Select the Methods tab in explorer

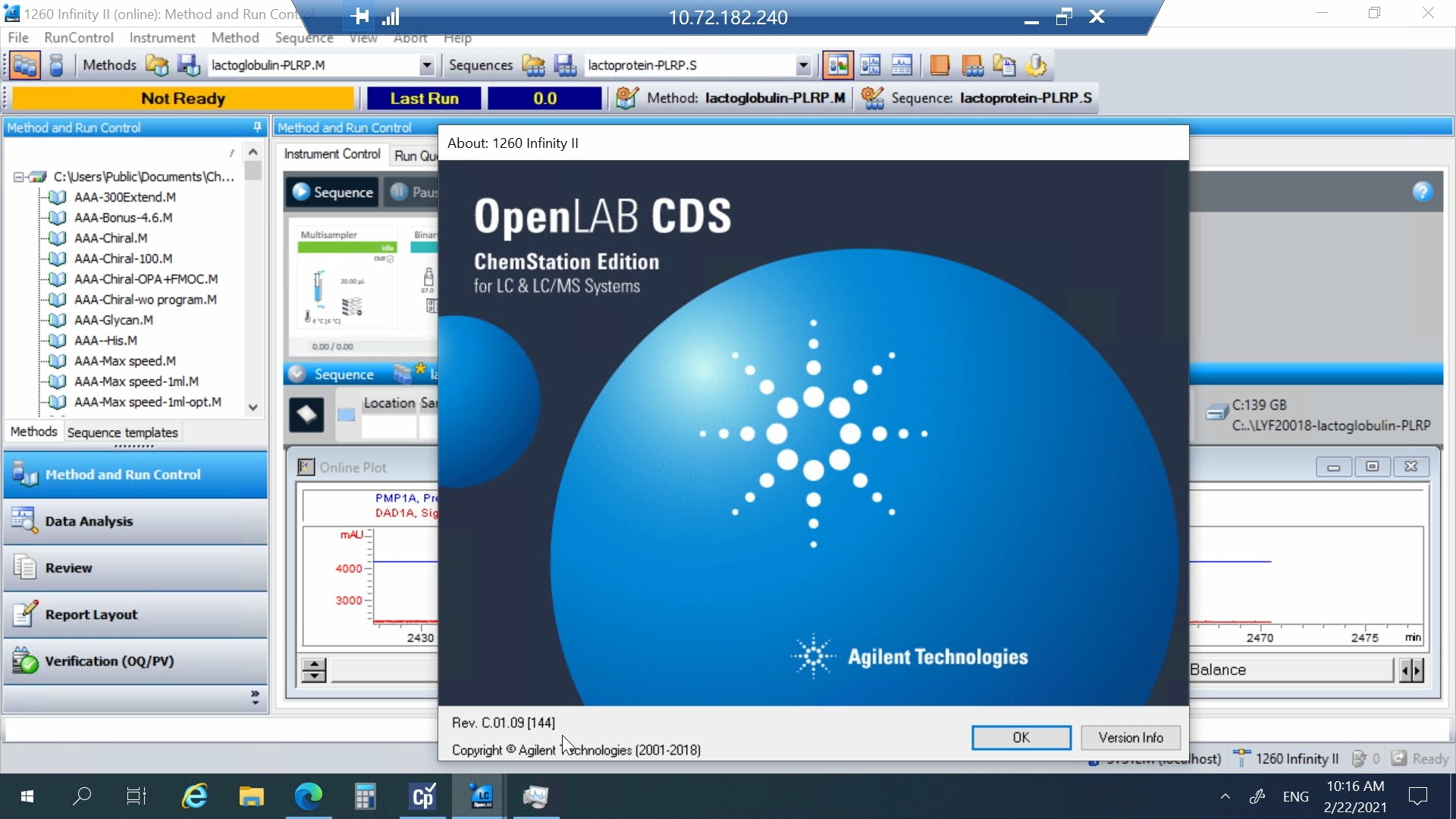click(33, 431)
